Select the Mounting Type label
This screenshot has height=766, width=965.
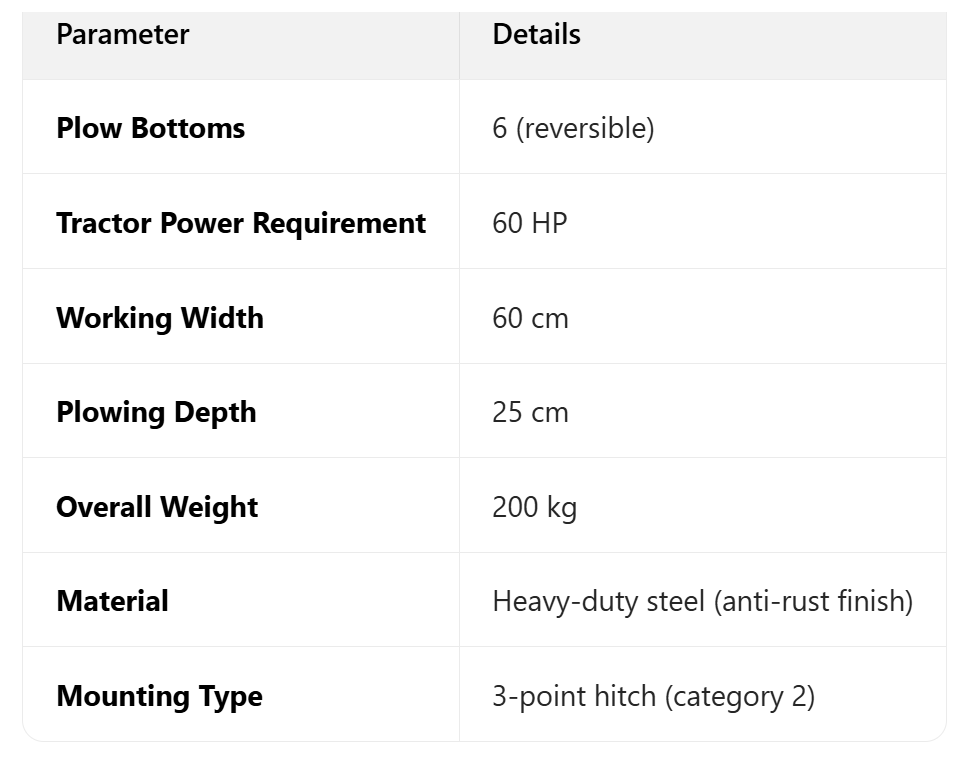tap(159, 696)
